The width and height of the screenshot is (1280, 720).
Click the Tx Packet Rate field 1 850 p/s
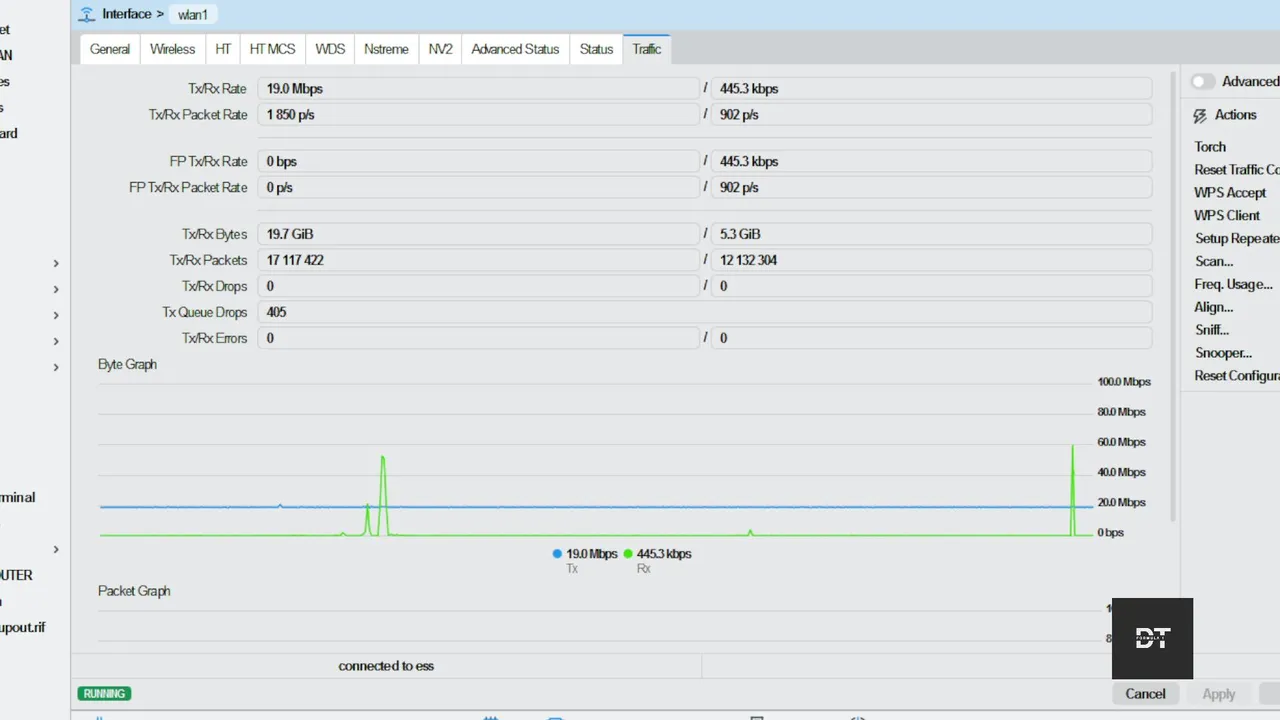[x=478, y=115]
